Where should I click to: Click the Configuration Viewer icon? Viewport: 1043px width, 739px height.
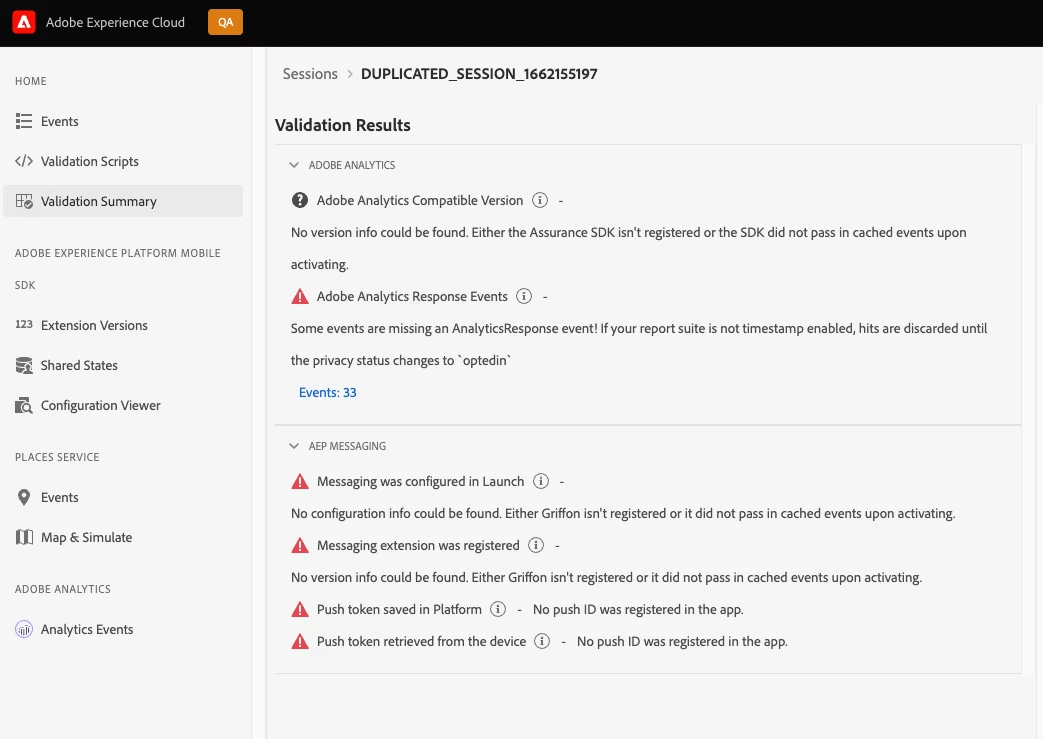tap(24, 405)
